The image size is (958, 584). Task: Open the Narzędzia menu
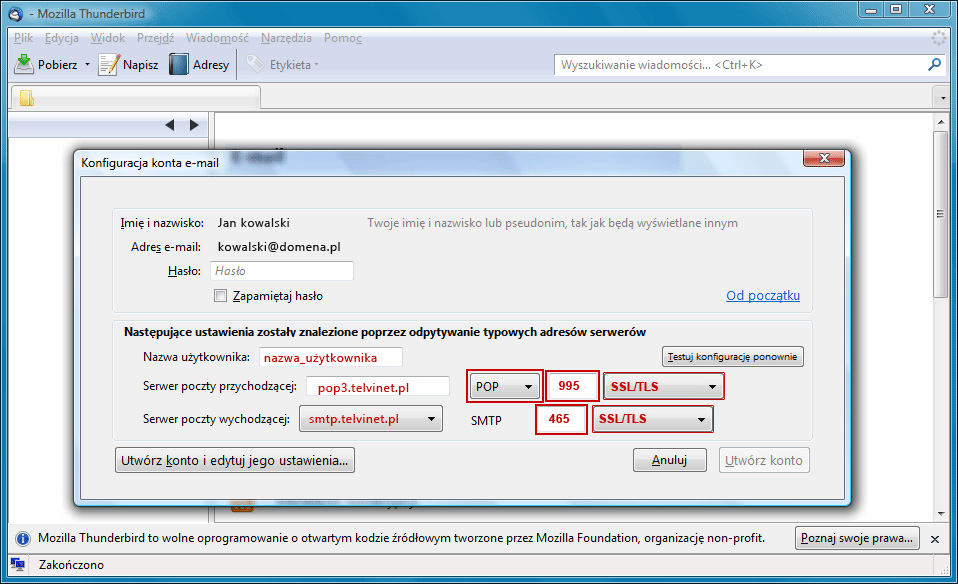(x=286, y=38)
